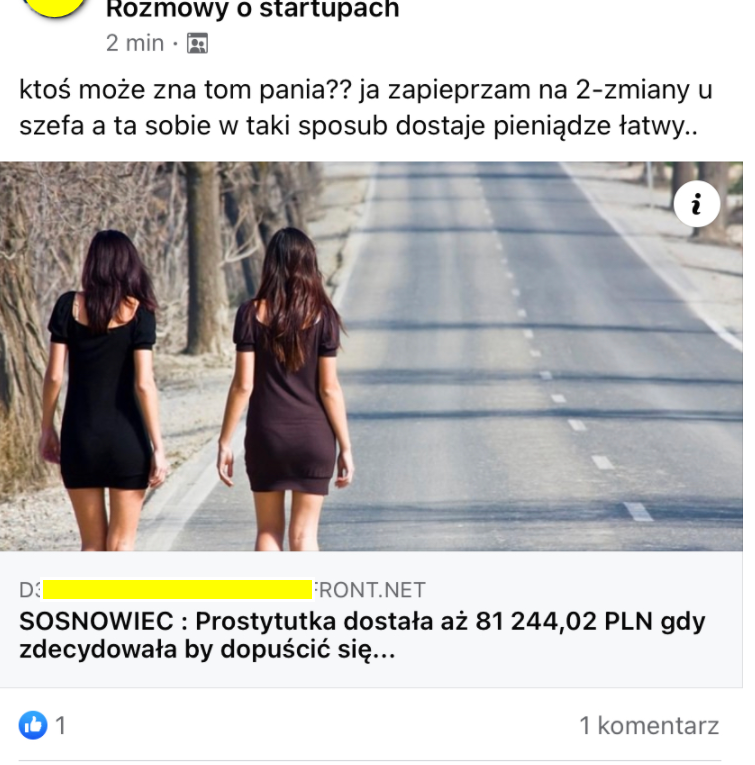Image resolution: width=755 pixels, height=765 pixels.
Task: Tap the blue thumbs-up reaction icon
Action: pyautogui.click(x=33, y=725)
